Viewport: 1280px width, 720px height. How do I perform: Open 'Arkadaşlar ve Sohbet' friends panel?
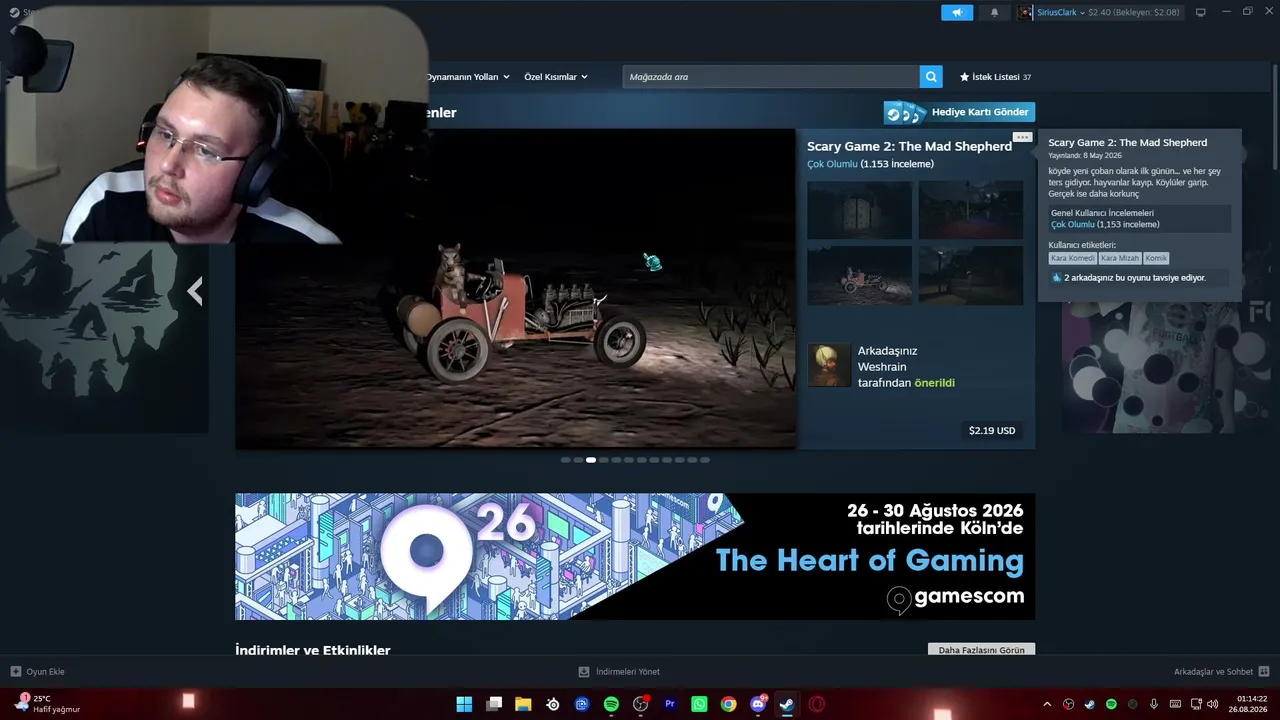[x=1221, y=672]
